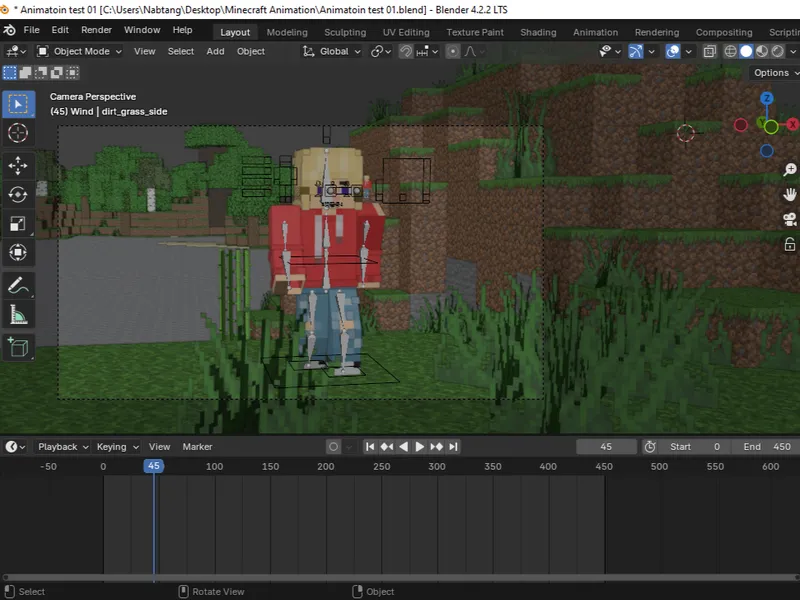Toggle the use preview range clock icon
Screen dimensions: 800x600
[x=650, y=447]
